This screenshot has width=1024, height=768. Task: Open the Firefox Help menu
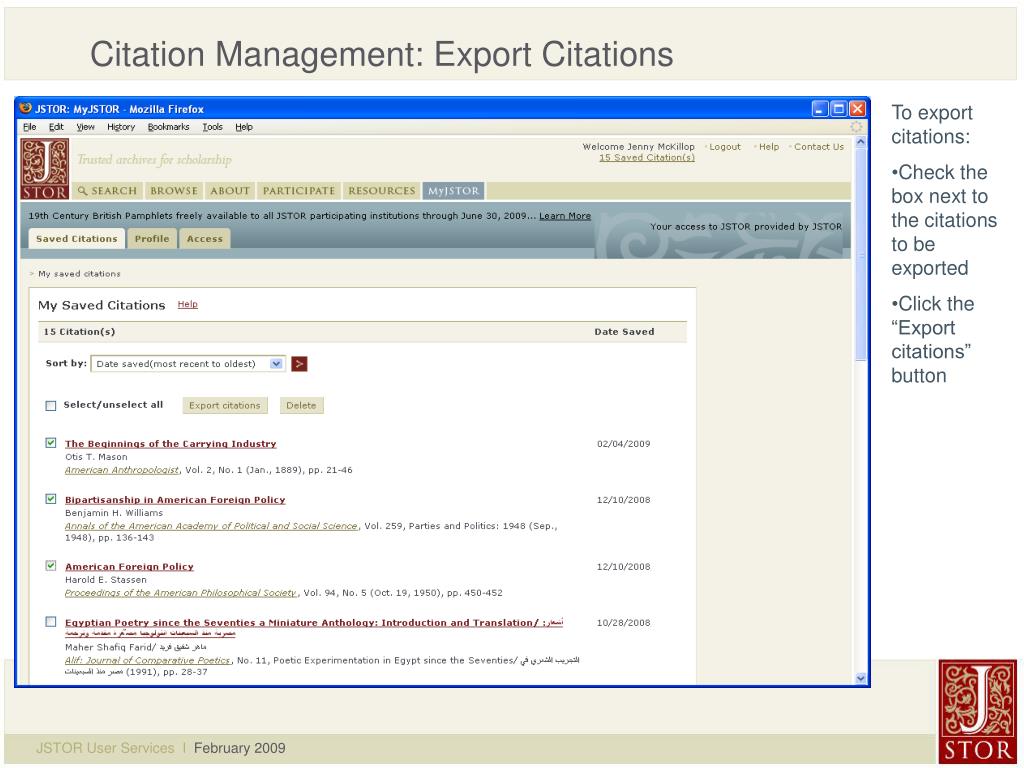point(244,127)
